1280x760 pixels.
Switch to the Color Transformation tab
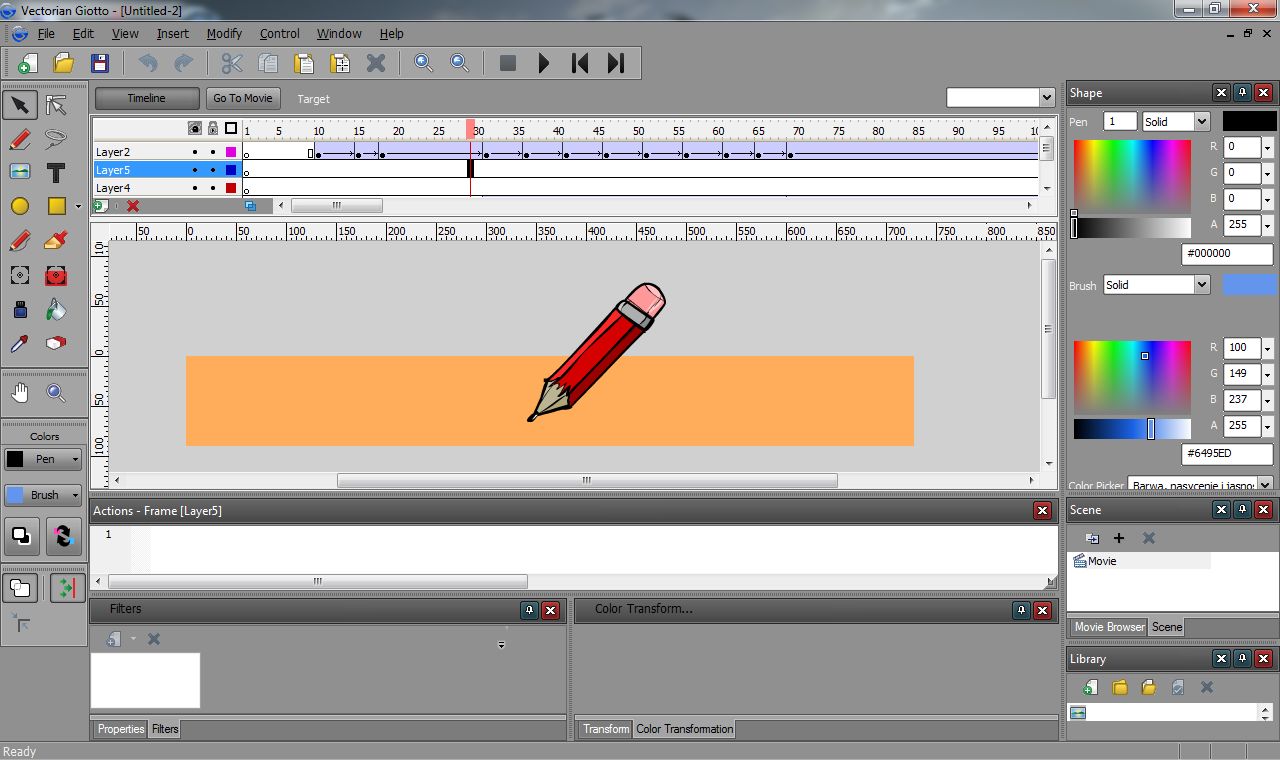point(684,729)
